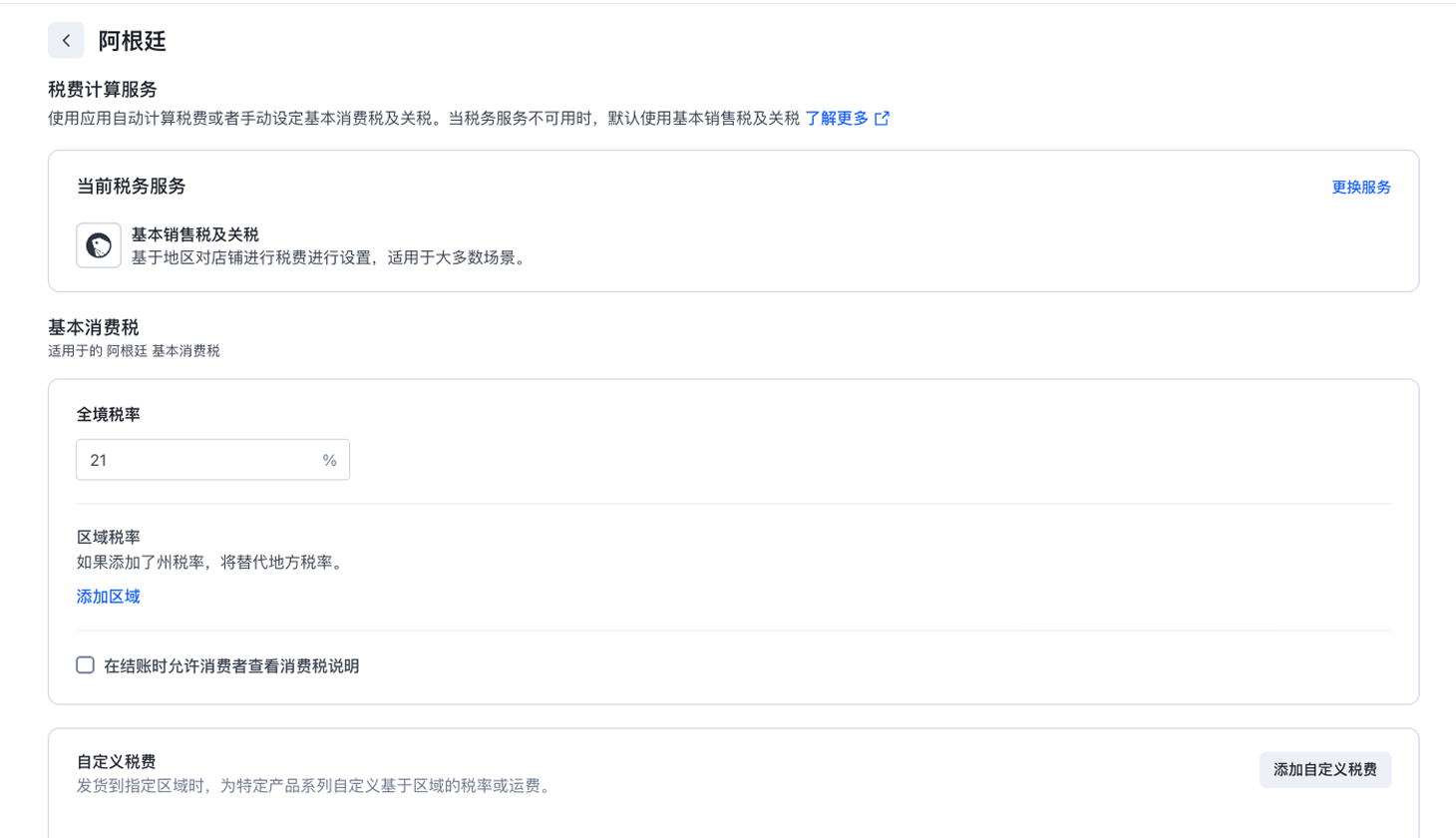Click the external link icon after 了解更多
The height and width of the screenshot is (838, 1456).
click(x=882, y=119)
